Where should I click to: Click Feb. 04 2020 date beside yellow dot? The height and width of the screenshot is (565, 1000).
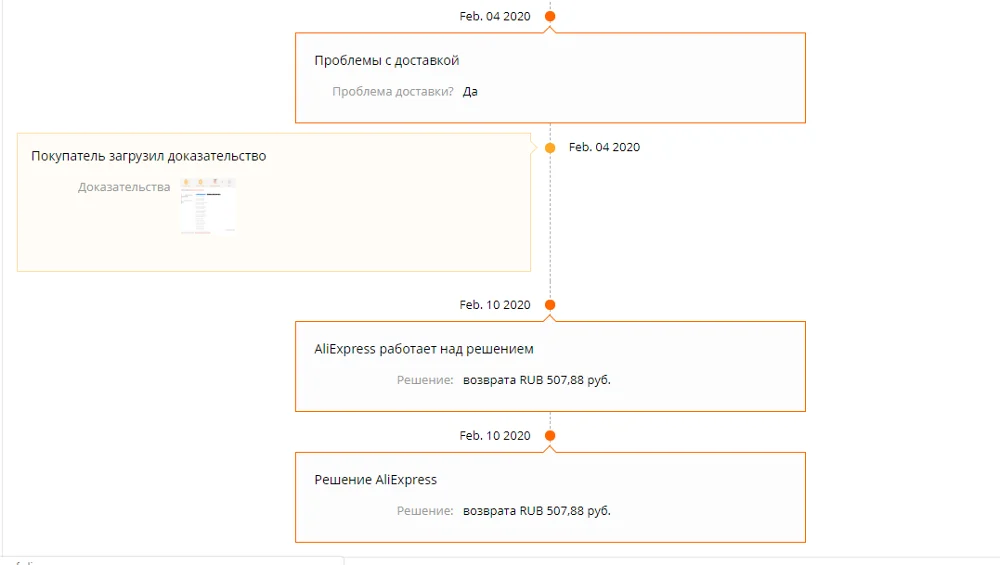(x=604, y=147)
